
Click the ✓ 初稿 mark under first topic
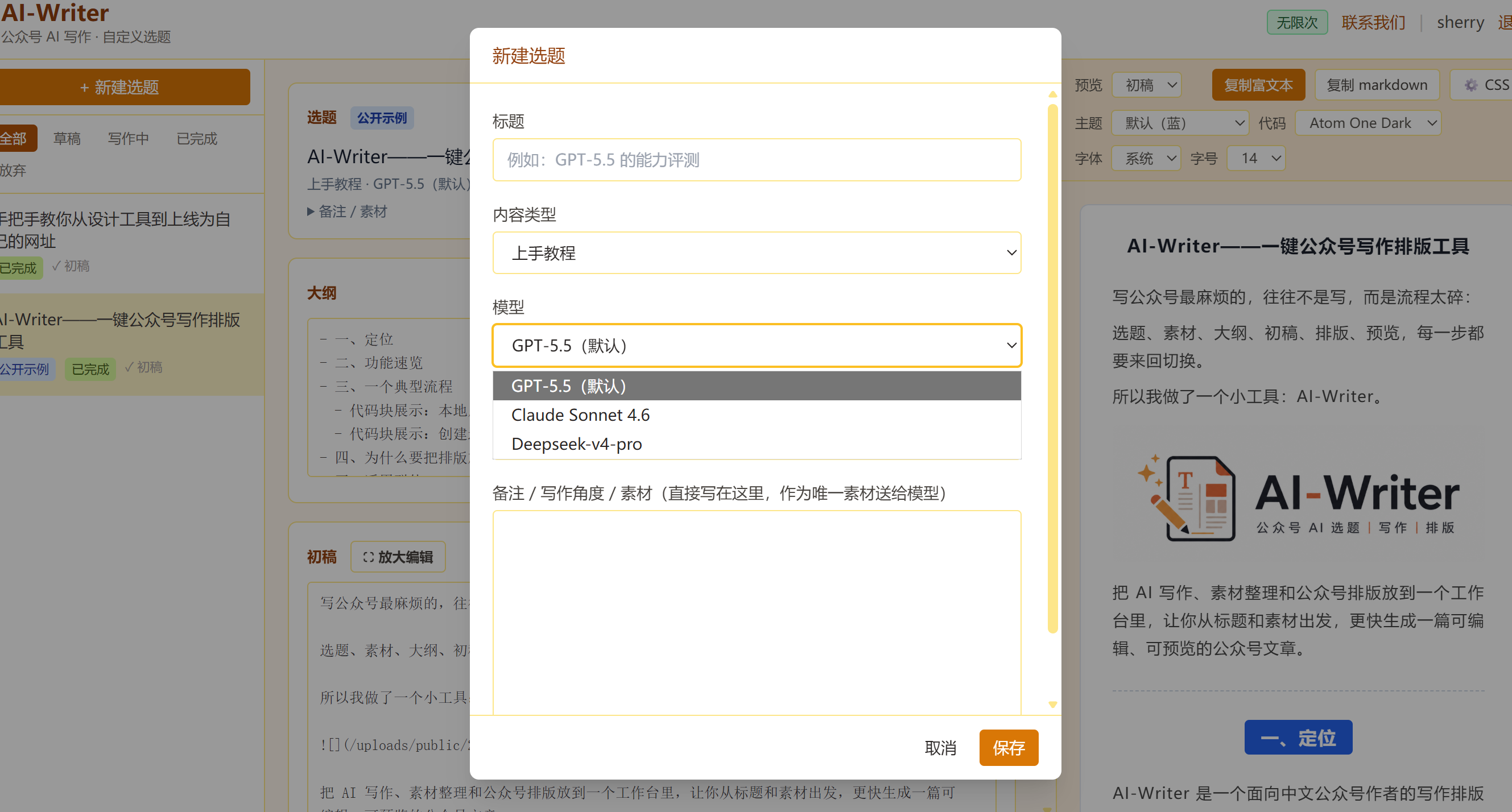71,266
